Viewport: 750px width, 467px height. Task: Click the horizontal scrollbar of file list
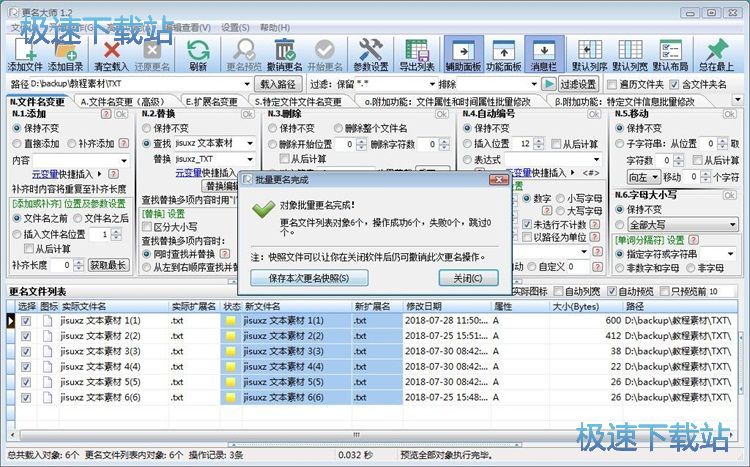click(x=356, y=435)
